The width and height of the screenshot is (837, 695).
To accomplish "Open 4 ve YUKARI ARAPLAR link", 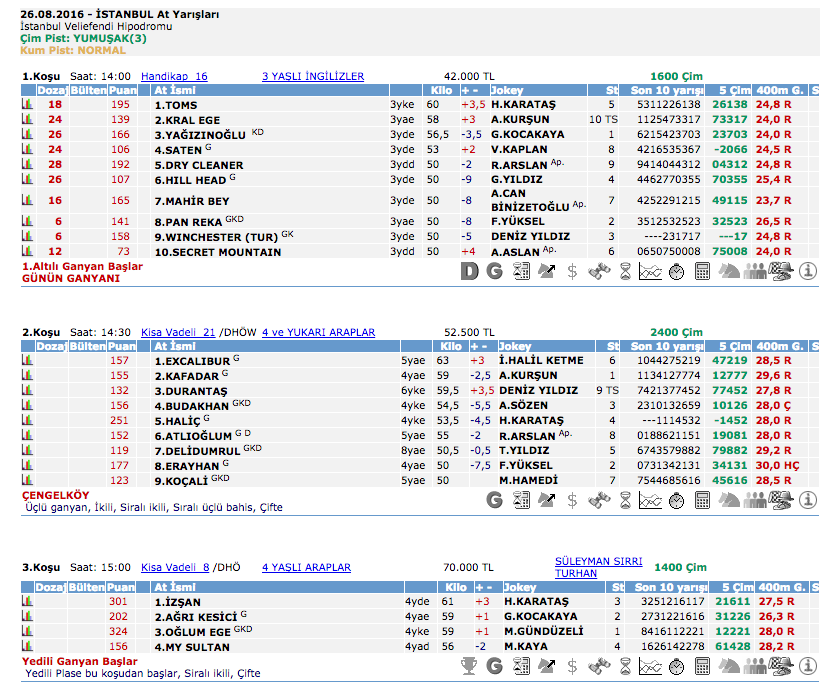I will (318, 332).
